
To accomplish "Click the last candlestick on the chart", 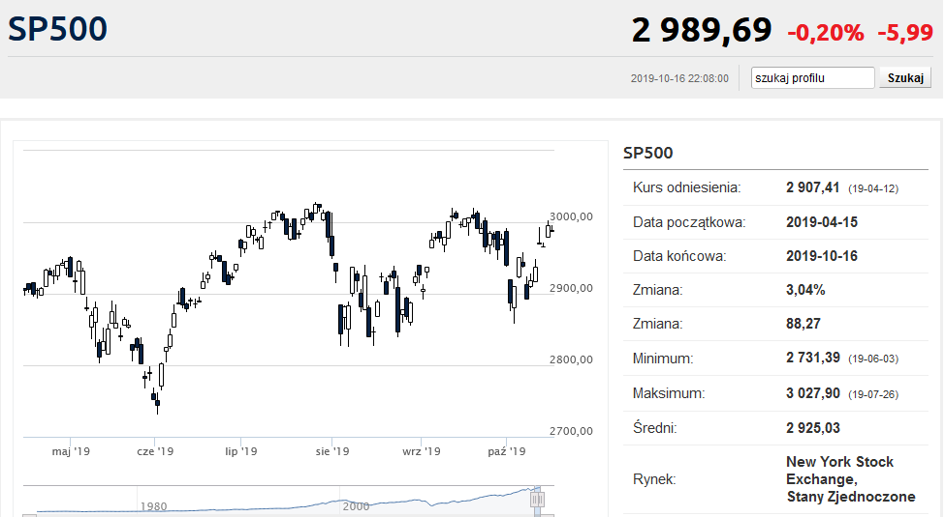I will tap(552, 230).
